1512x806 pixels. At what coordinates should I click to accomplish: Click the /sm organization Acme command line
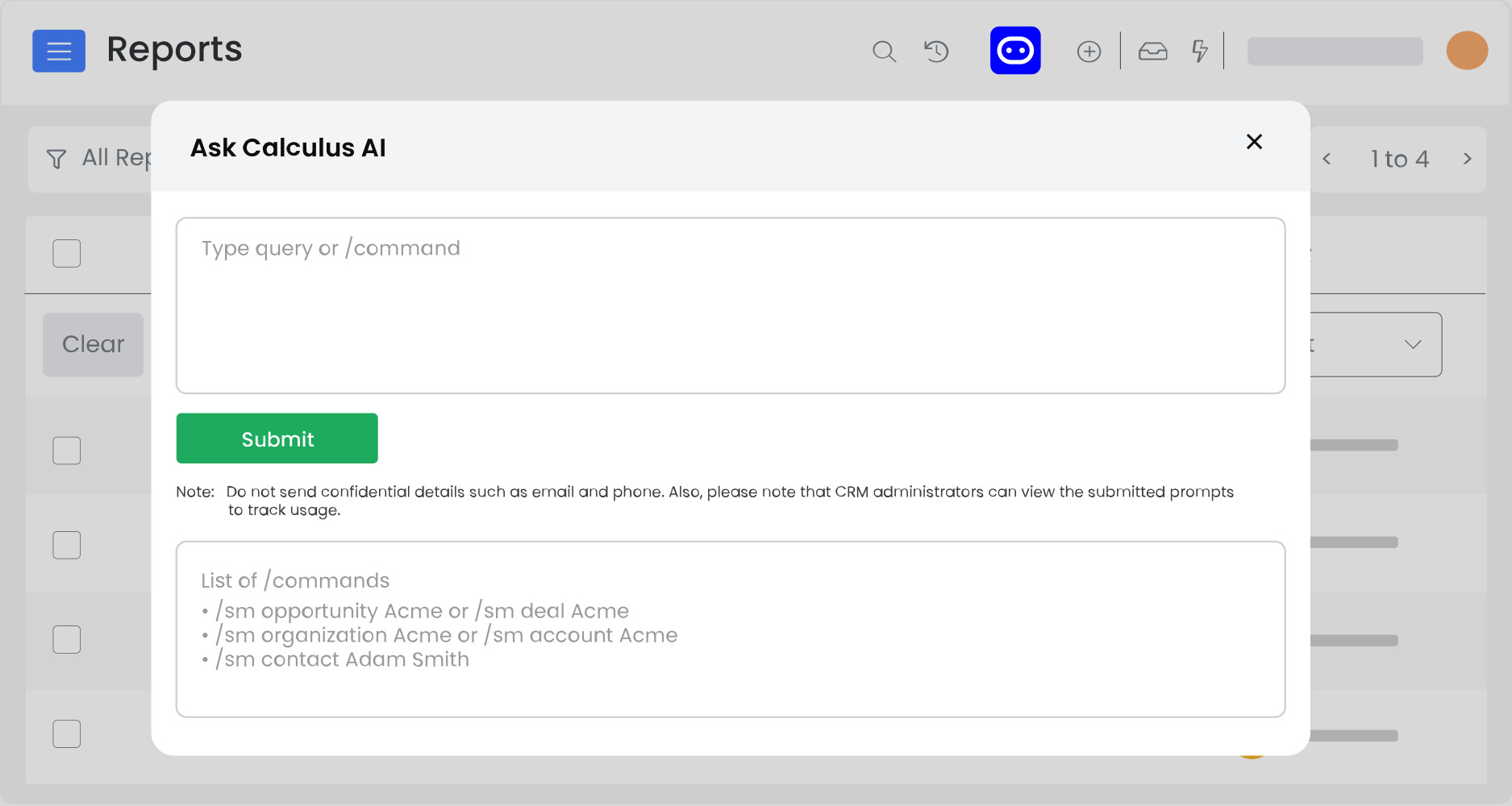coord(439,635)
